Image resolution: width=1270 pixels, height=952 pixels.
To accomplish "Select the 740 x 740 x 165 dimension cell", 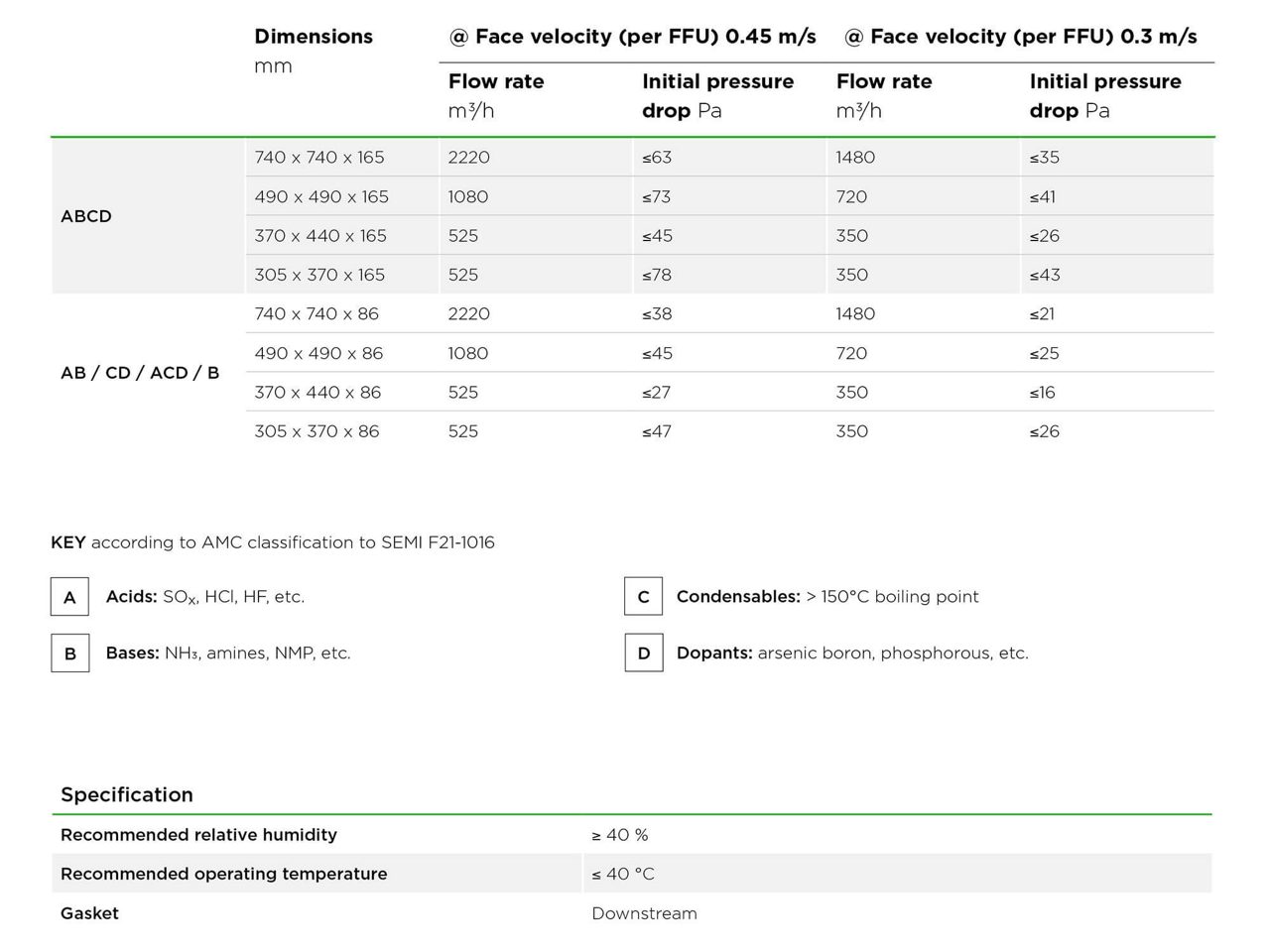I will 319,158.
